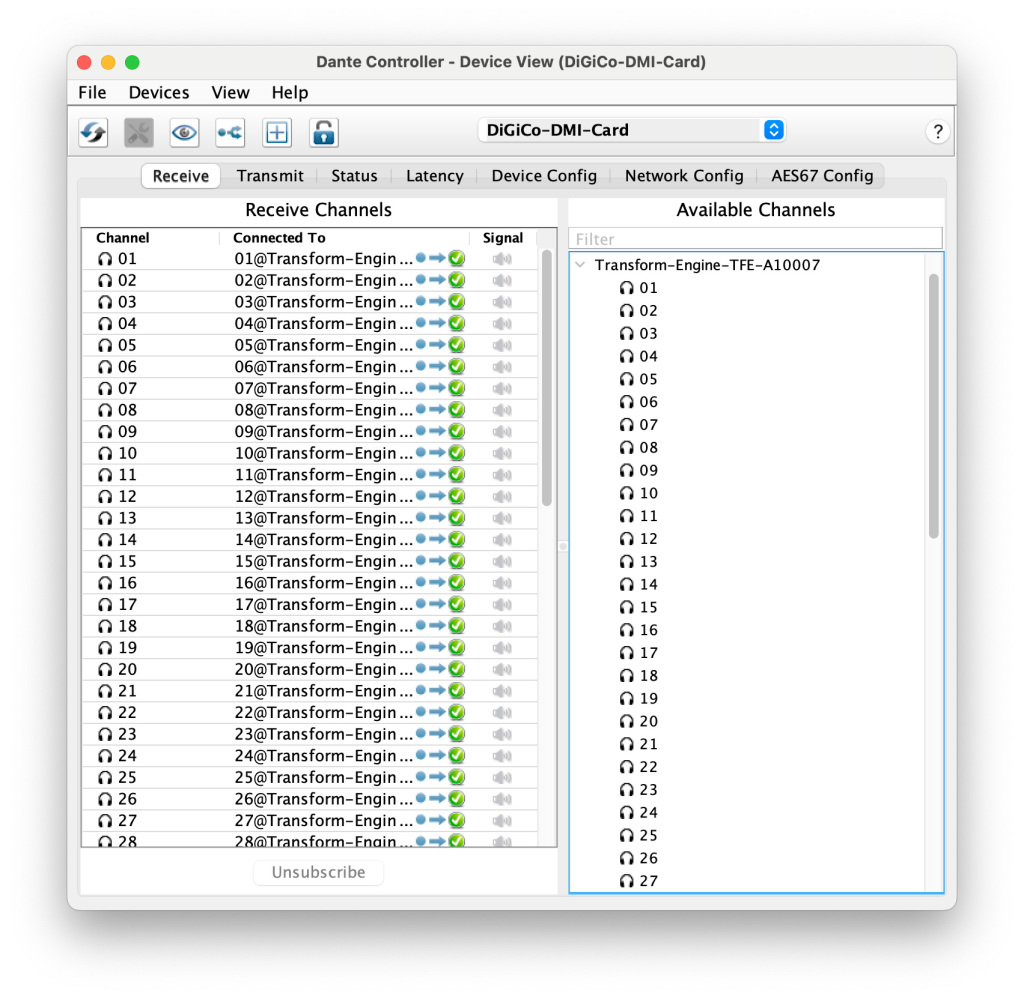Click the Receive Channels list scrollbar
Viewport: 1024px width, 999px height.
coord(547,378)
